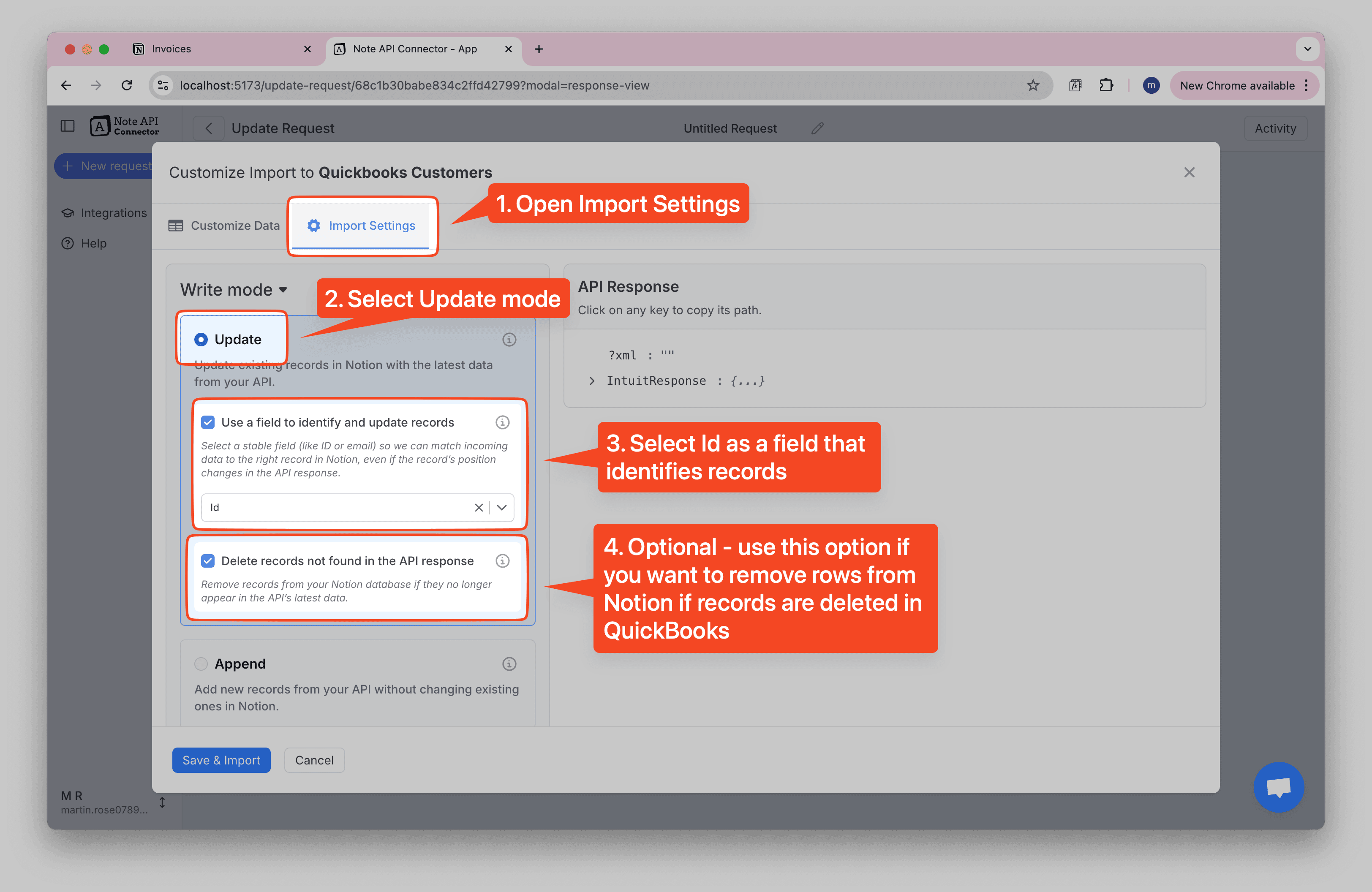Select the Append radio button
The width and height of the screenshot is (1372, 892).
[201, 664]
